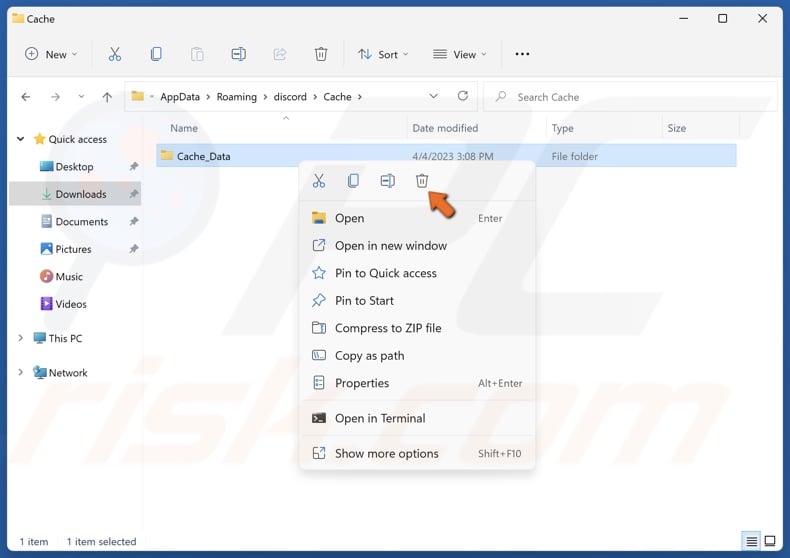Image resolution: width=790 pixels, height=558 pixels.
Task: Open Videos in the navigation pane
Action: coord(63,304)
